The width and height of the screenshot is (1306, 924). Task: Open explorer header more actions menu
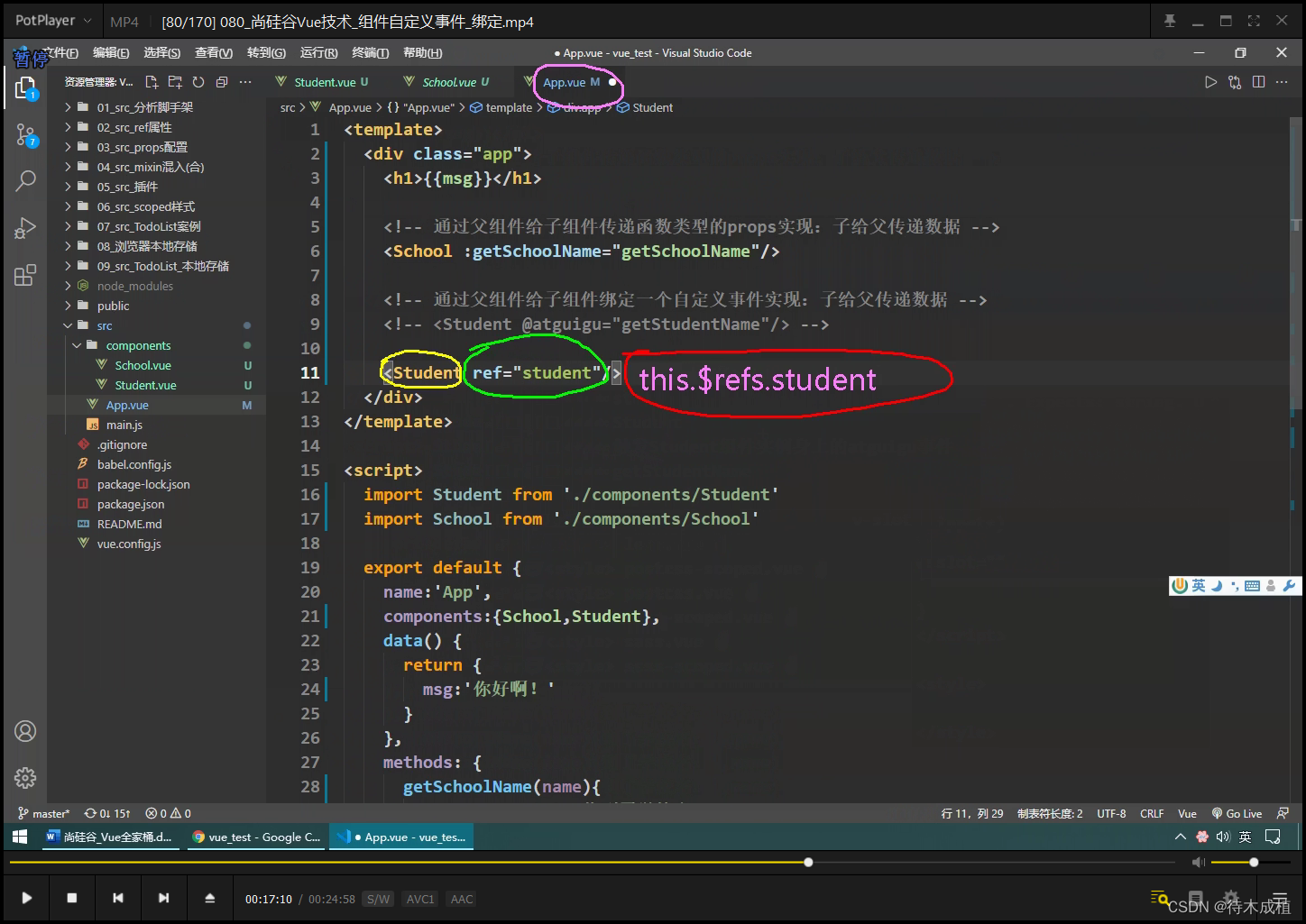tap(245, 82)
